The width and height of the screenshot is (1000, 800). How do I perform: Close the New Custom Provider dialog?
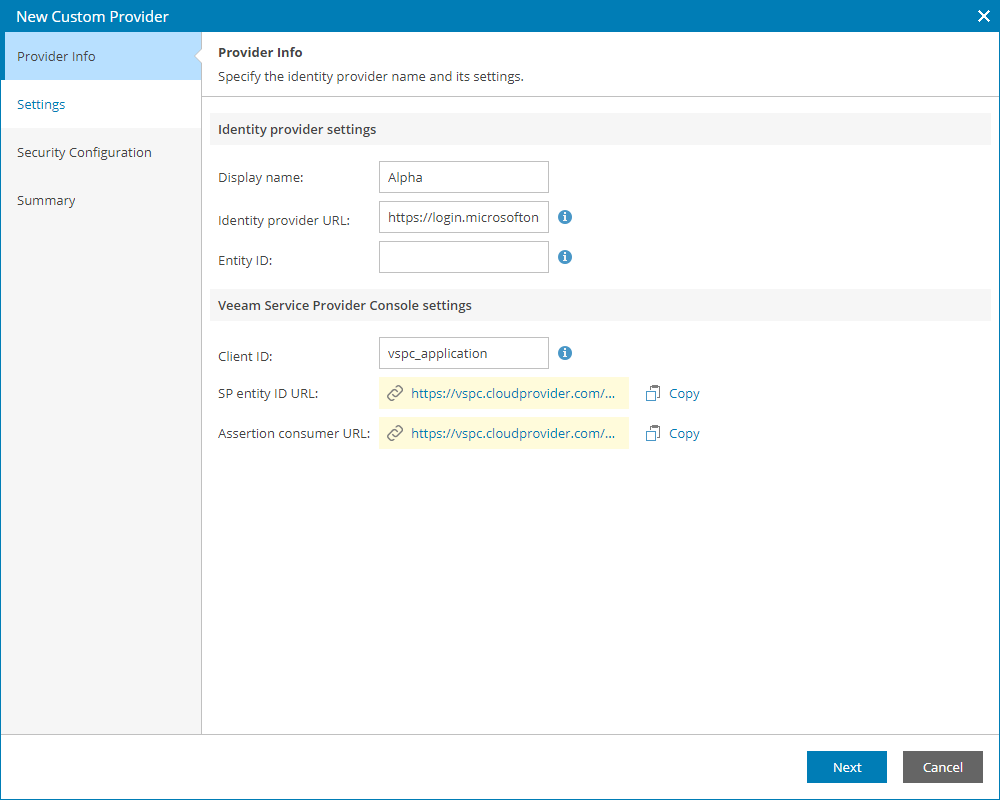(x=983, y=16)
